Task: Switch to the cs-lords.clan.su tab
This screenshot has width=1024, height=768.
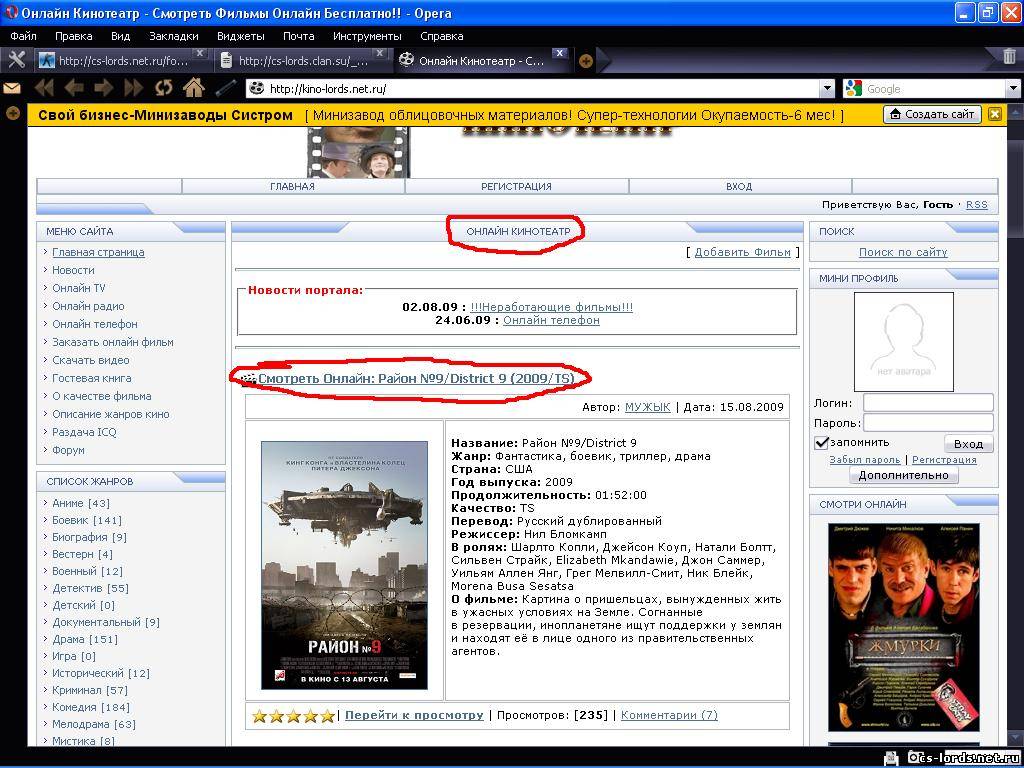Action: (x=303, y=61)
